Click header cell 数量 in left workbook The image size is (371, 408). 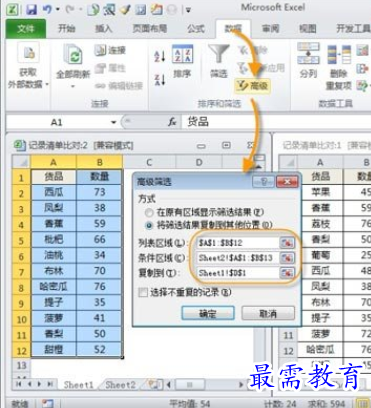(99, 177)
